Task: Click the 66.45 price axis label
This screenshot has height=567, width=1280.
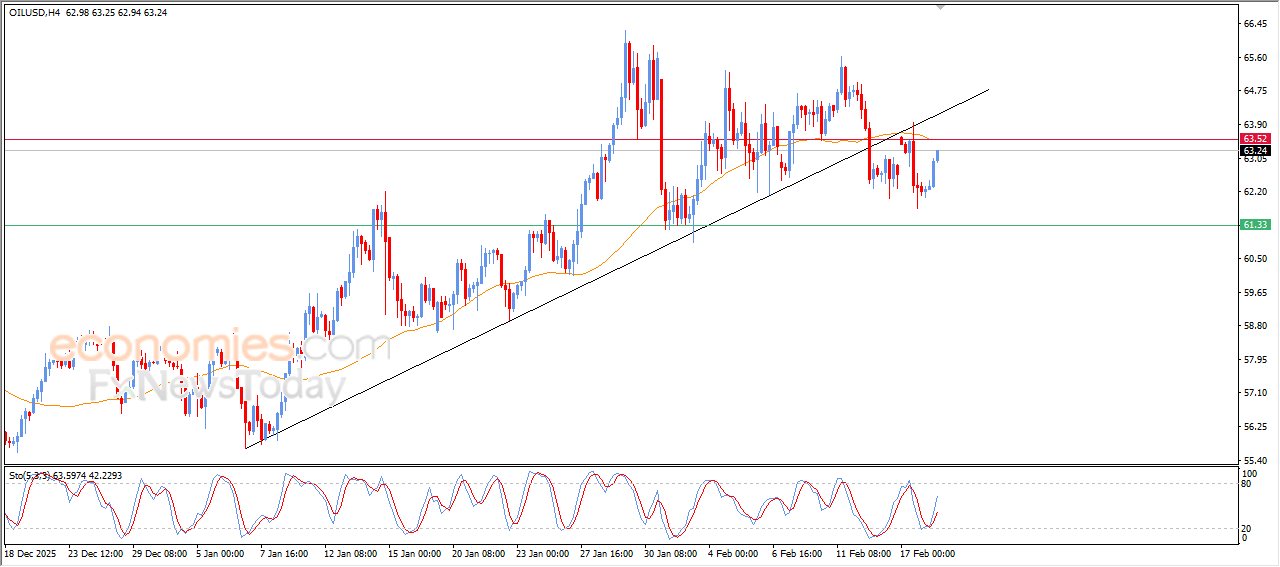Action: click(1255, 24)
